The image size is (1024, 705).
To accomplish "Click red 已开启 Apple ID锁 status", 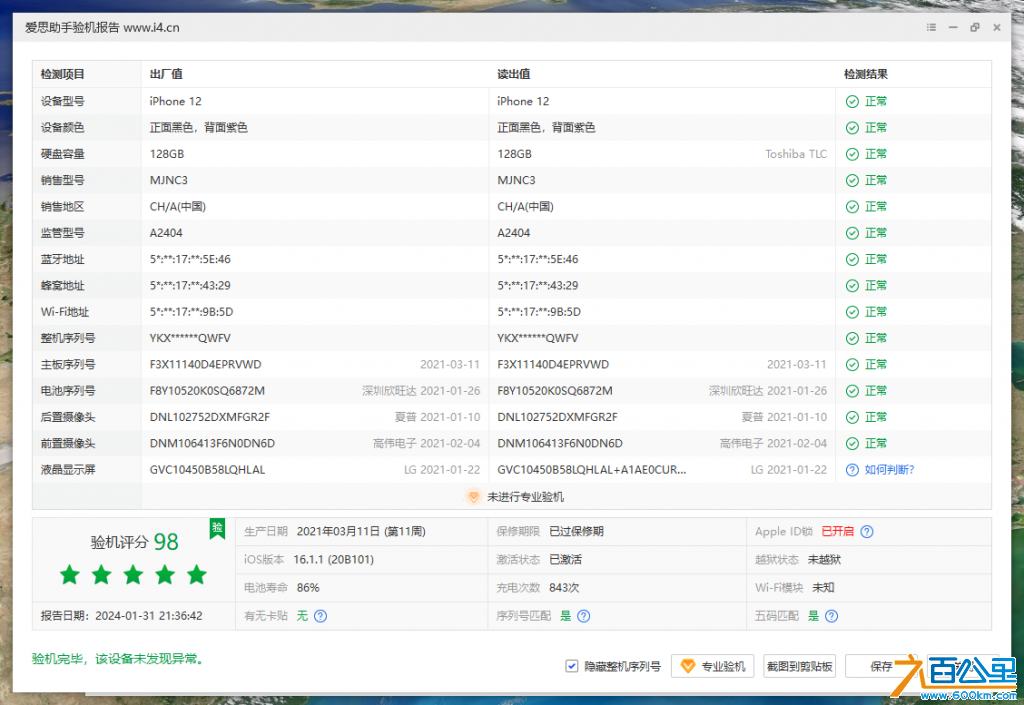I will 837,531.
